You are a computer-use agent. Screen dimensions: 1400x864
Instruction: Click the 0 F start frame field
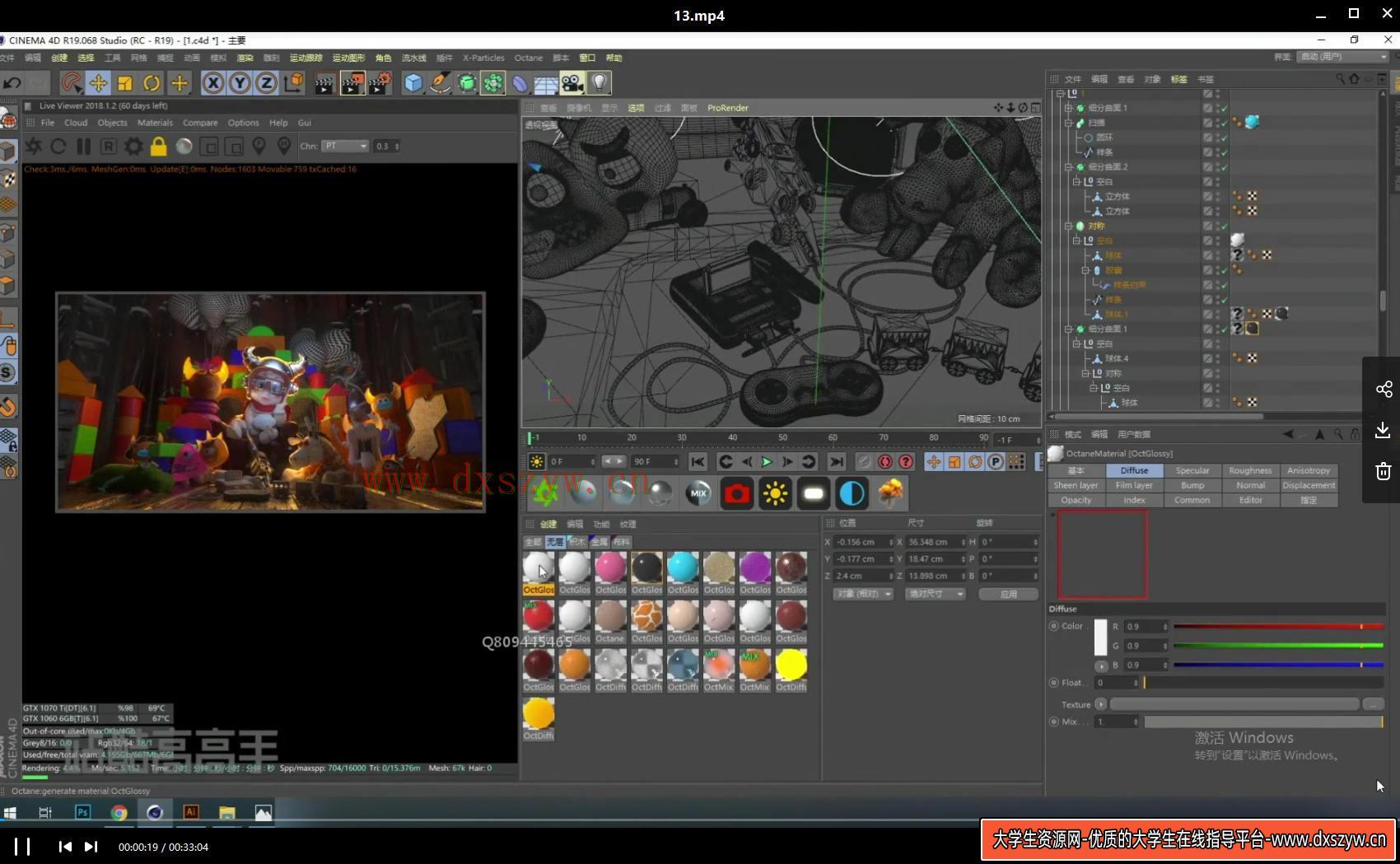(572, 461)
